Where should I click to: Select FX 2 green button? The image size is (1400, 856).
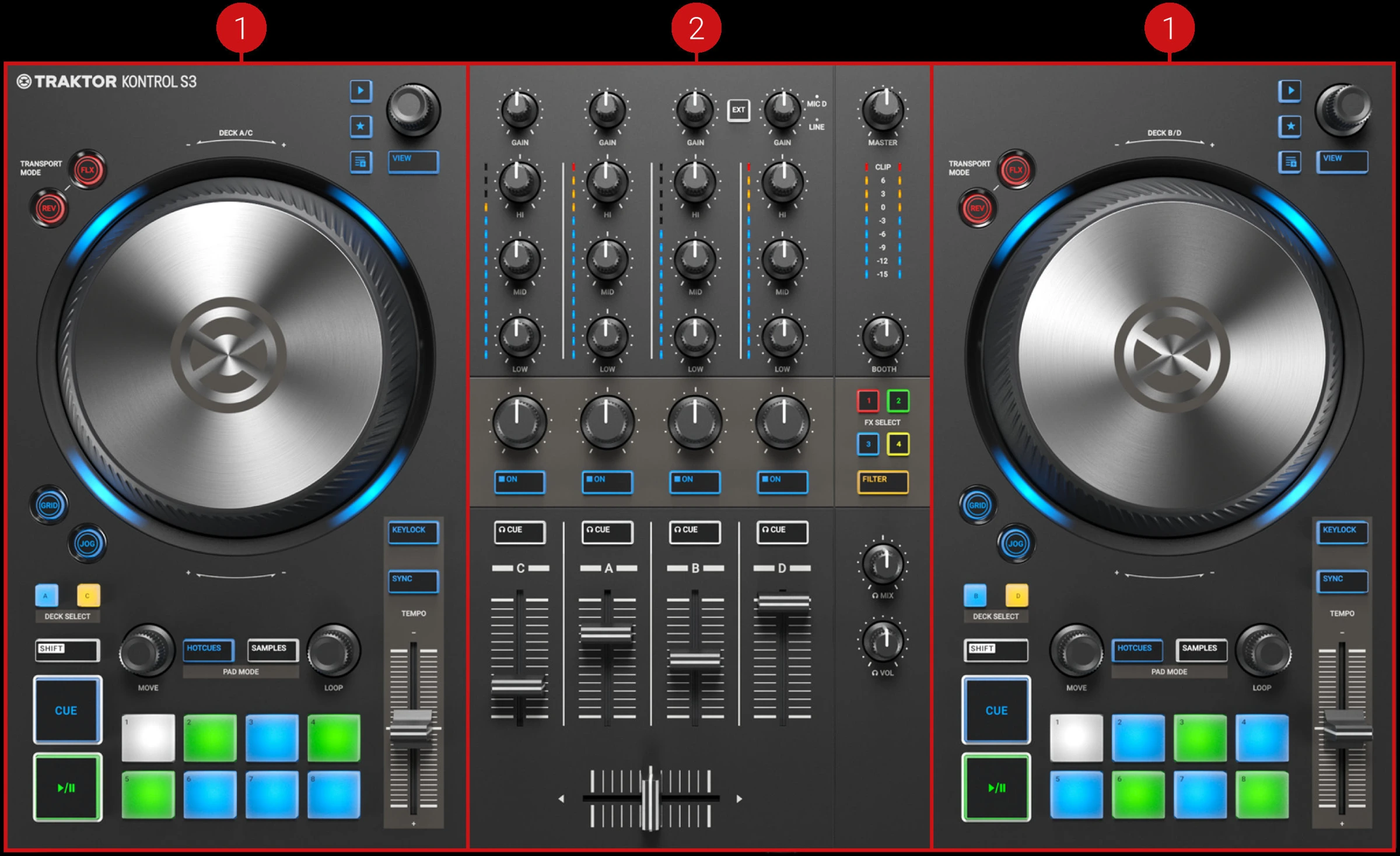[898, 400]
